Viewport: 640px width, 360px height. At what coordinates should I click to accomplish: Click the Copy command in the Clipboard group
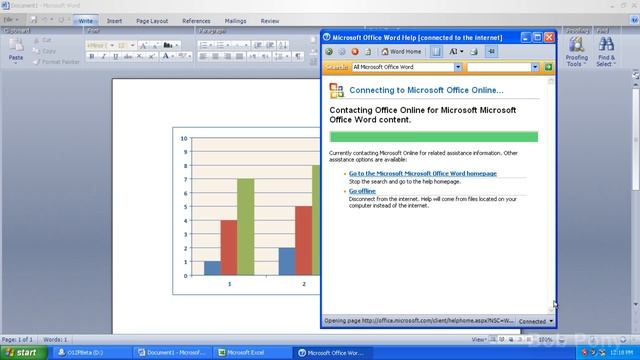[x=44, y=51]
